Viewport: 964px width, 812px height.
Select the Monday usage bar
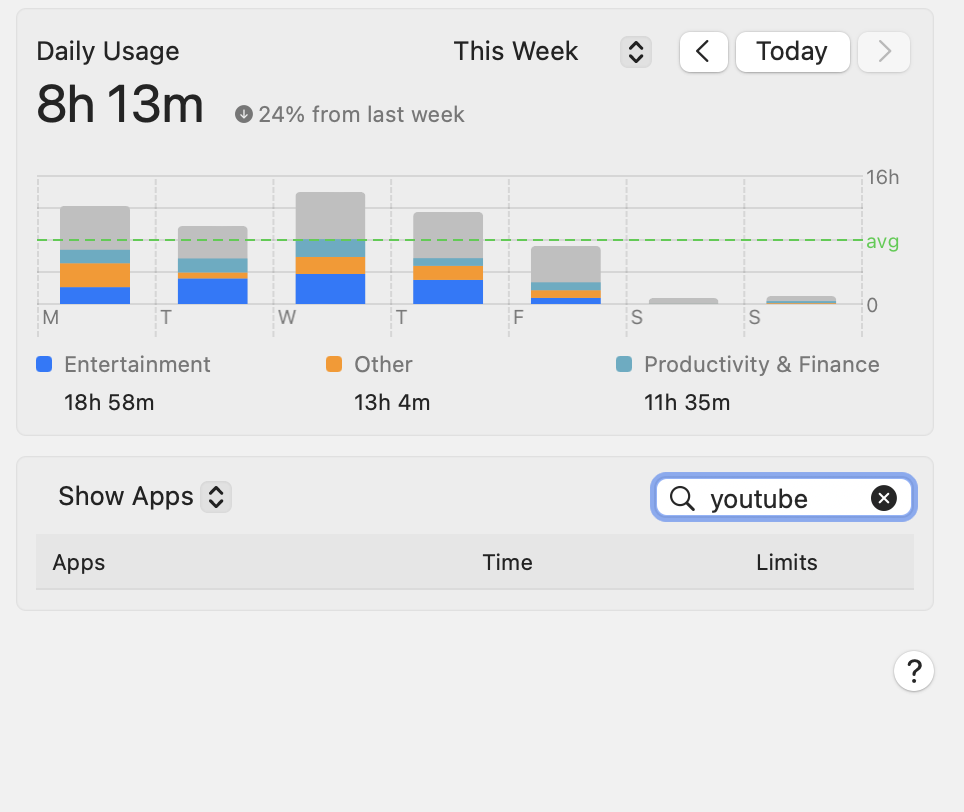95,256
